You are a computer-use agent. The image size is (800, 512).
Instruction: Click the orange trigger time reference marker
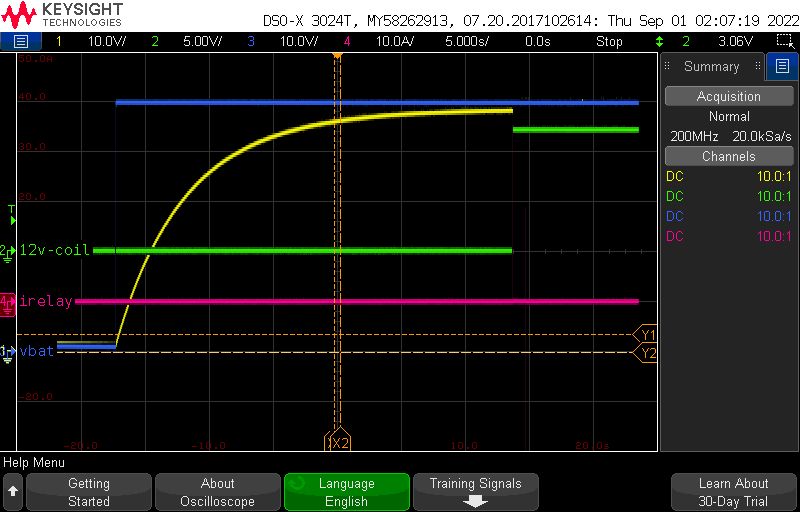click(337, 55)
